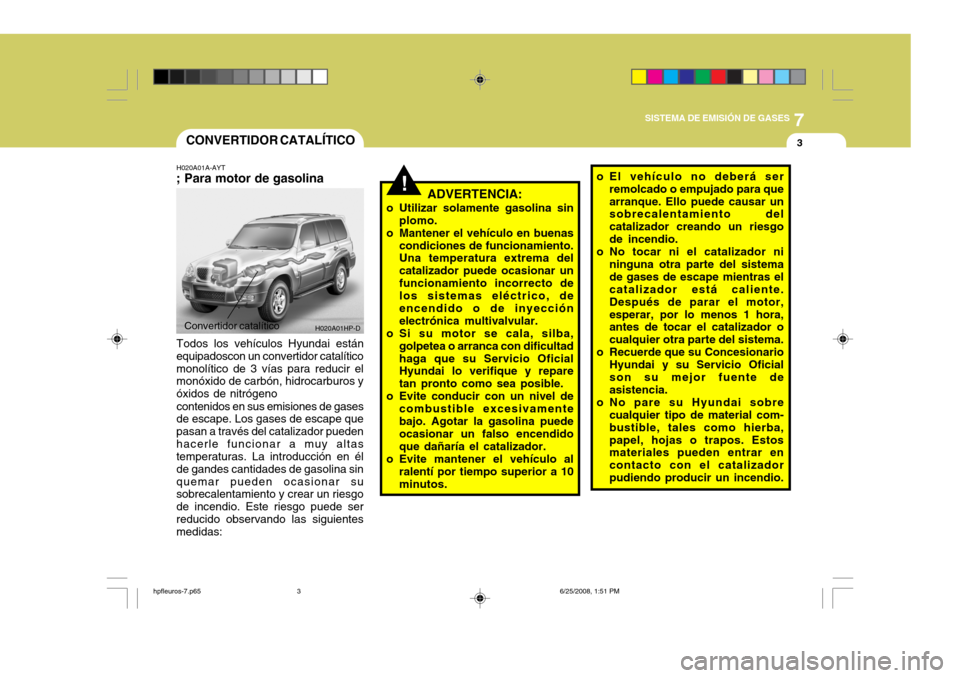Click the bullet starting 'Mantener el vehículo en buenas'
This screenshot has height=678, width=960.
(480, 277)
